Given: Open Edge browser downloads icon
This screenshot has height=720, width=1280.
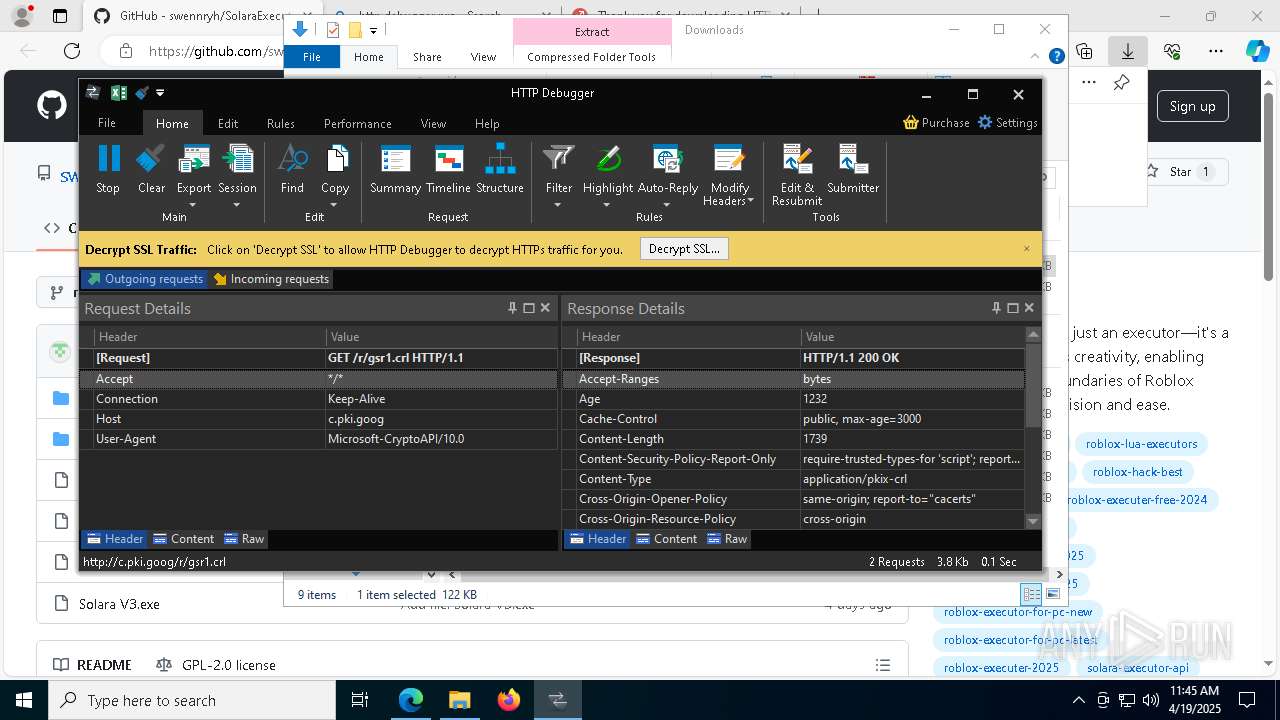Looking at the screenshot, I should click(x=1127, y=51).
